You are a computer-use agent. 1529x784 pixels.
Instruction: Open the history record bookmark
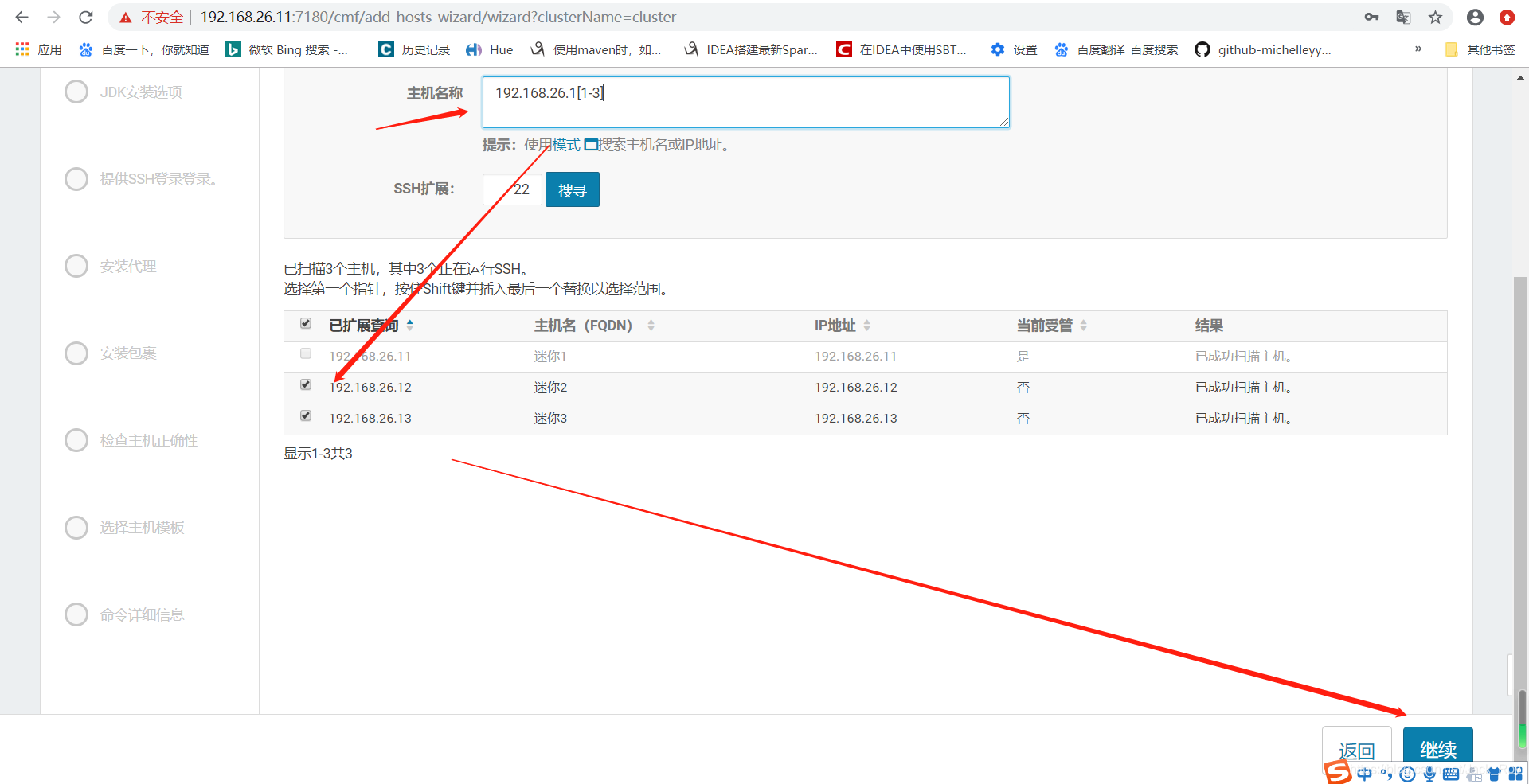pyautogui.click(x=414, y=49)
